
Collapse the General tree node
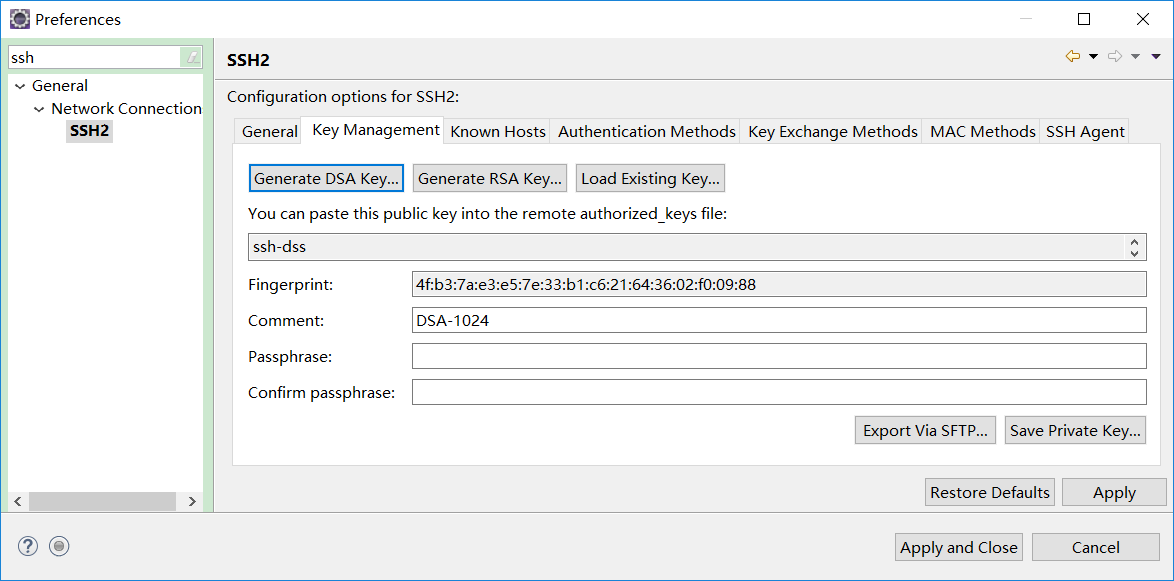20,86
